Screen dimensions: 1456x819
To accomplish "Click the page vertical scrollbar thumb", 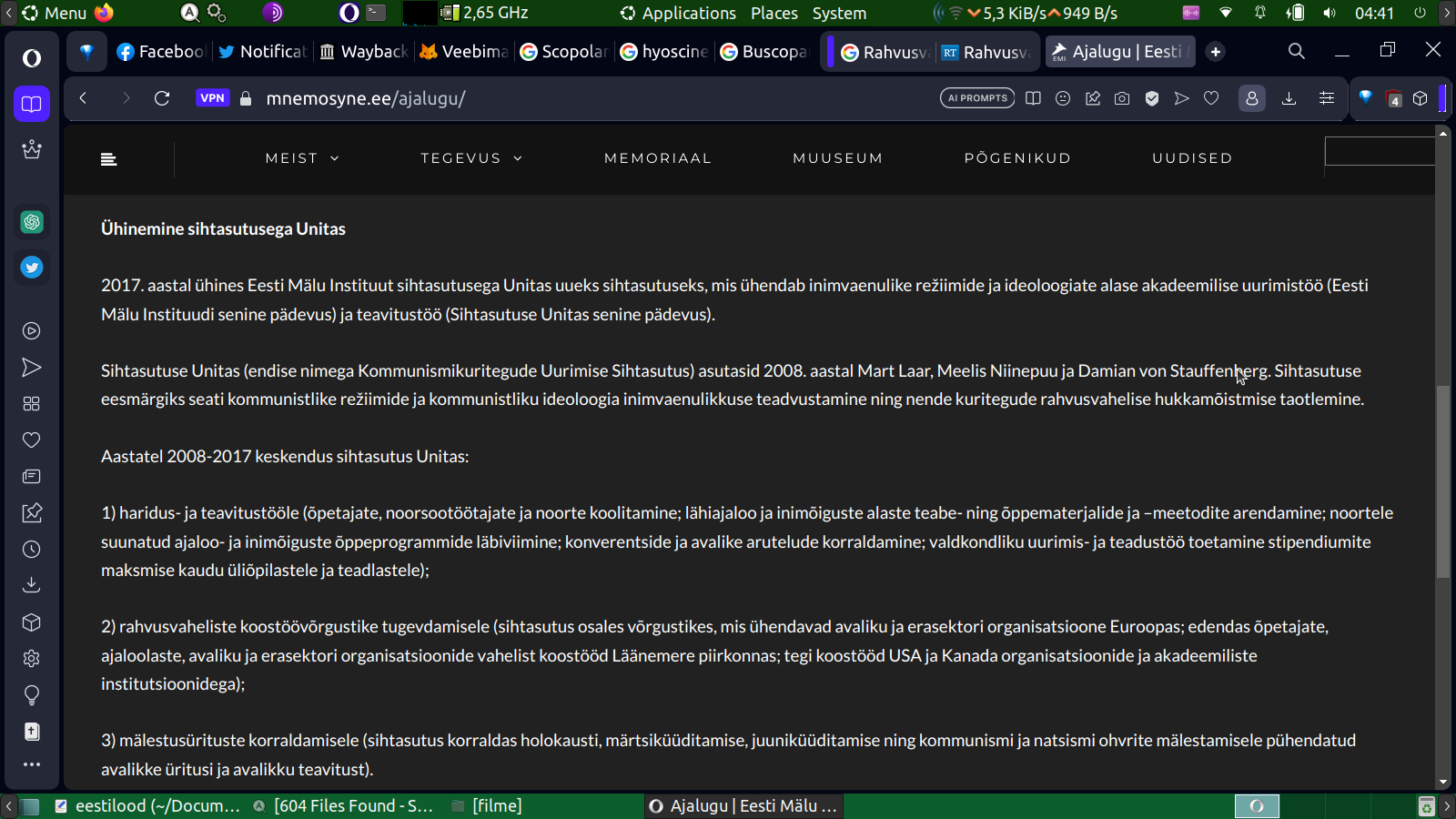I will pos(1442,481).
